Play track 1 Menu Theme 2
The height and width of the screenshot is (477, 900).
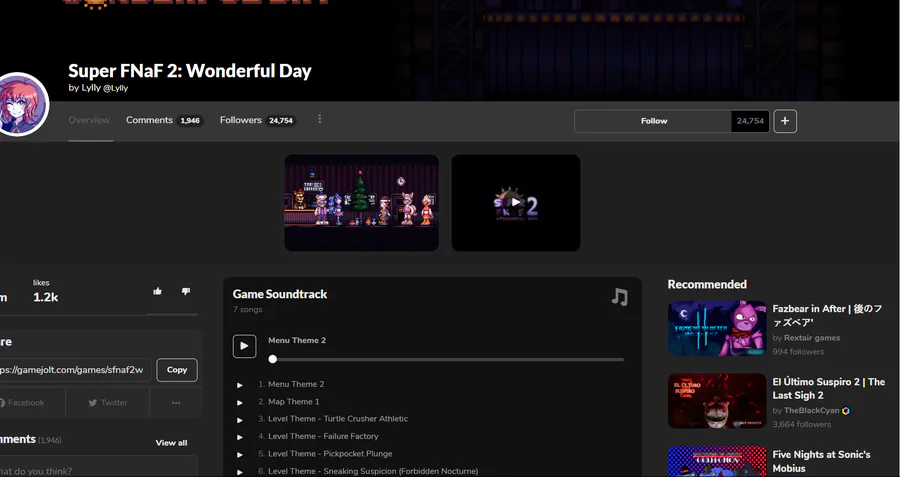pyautogui.click(x=240, y=385)
